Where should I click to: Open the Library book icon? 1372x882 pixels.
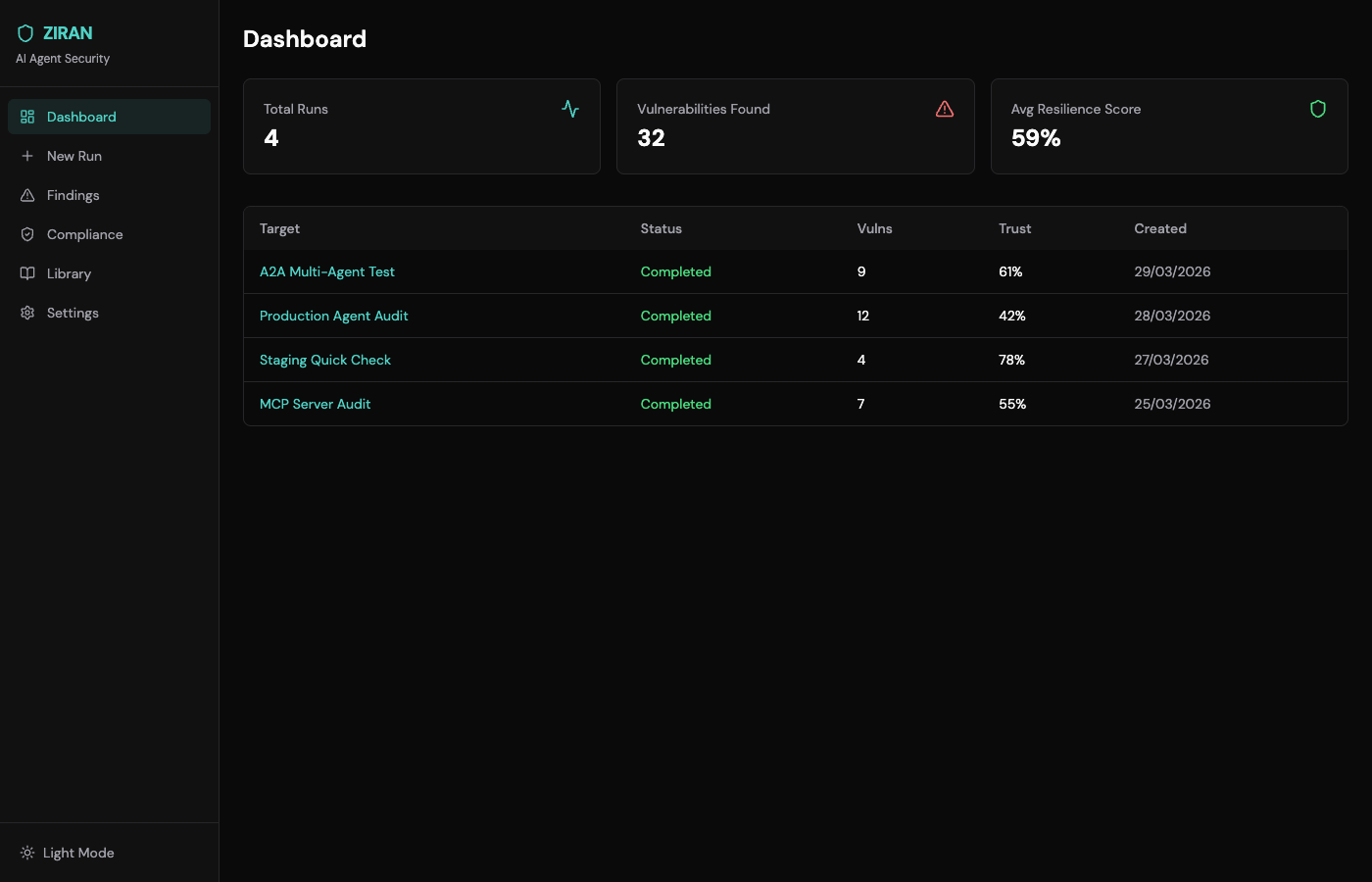point(27,273)
